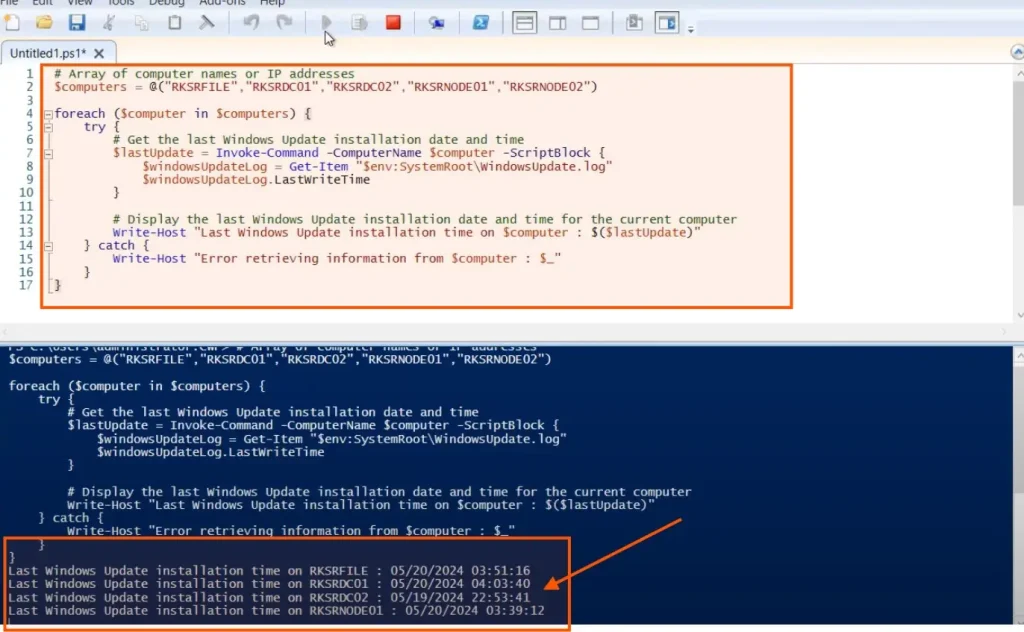Click console output line for RKSRDC02
Image resolution: width=1024 pixels, height=632 pixels.
pyautogui.click(x=269, y=597)
